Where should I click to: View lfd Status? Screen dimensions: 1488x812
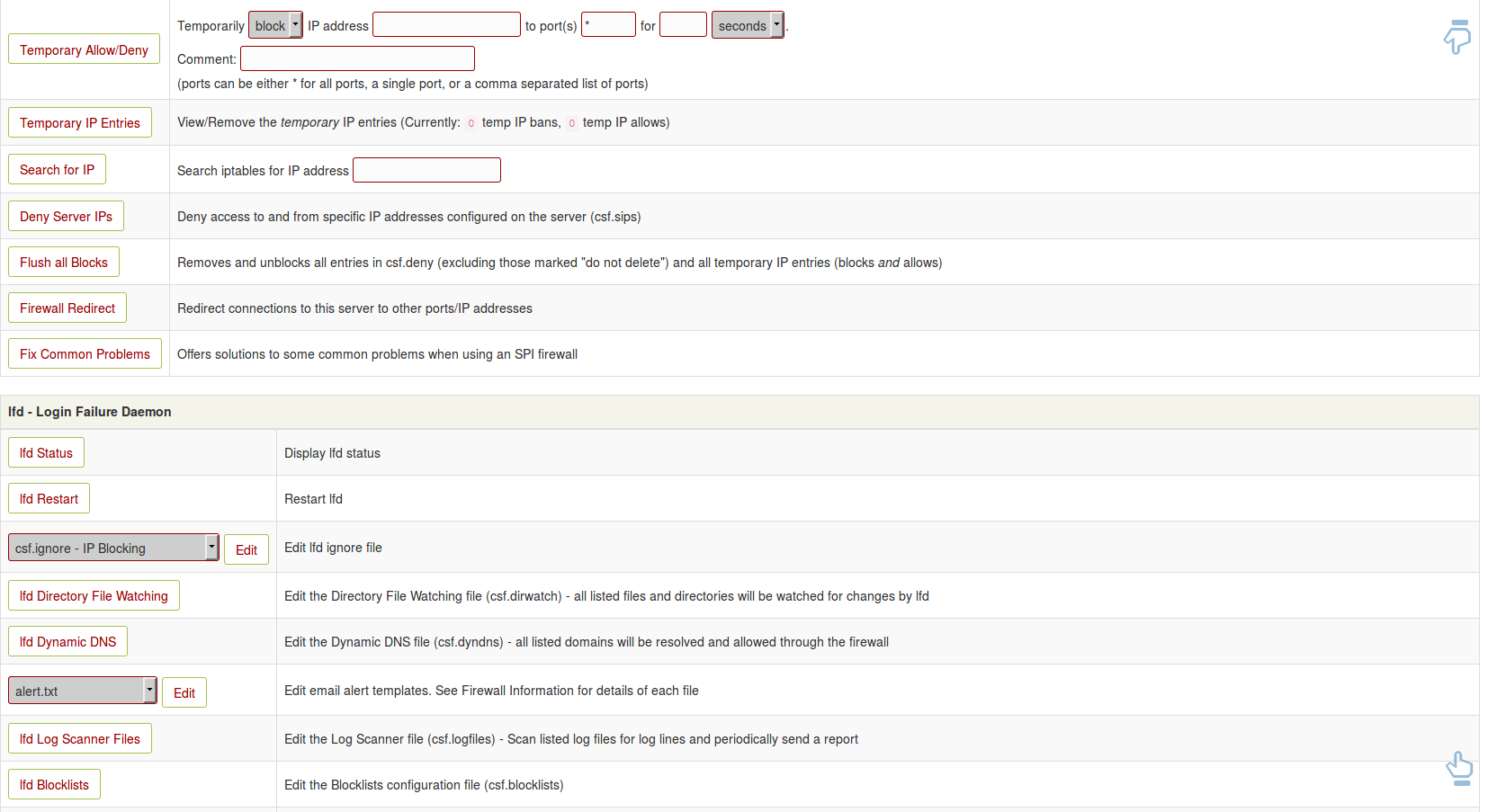point(46,453)
